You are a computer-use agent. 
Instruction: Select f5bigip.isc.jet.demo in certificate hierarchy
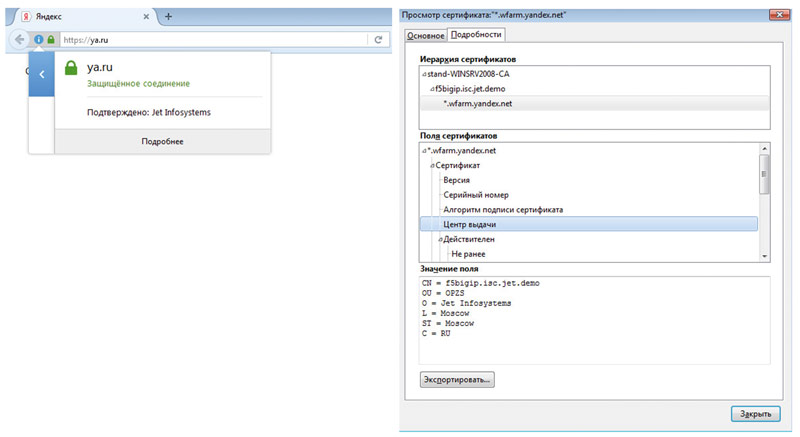coord(470,89)
